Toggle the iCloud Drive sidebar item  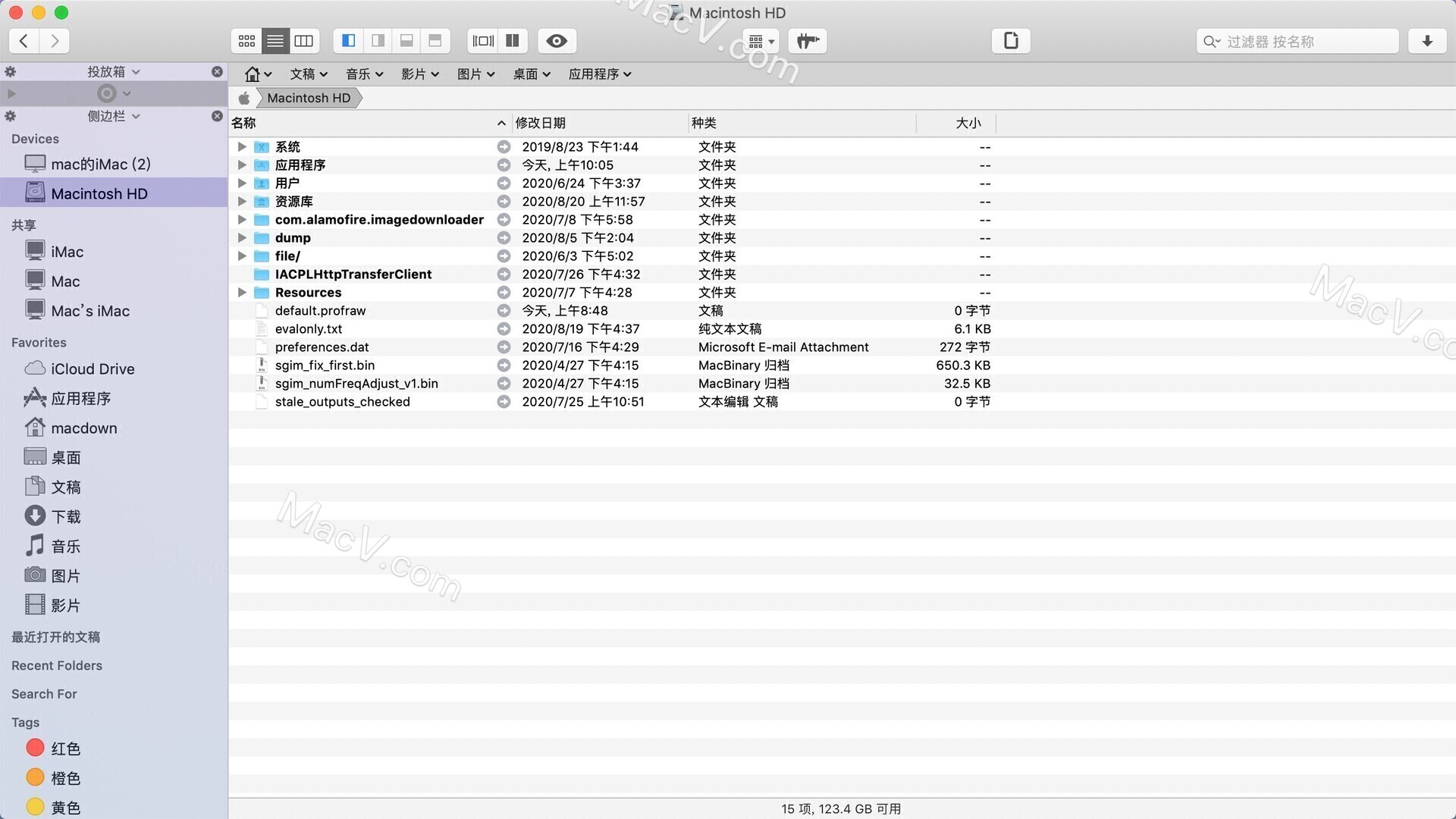point(92,368)
